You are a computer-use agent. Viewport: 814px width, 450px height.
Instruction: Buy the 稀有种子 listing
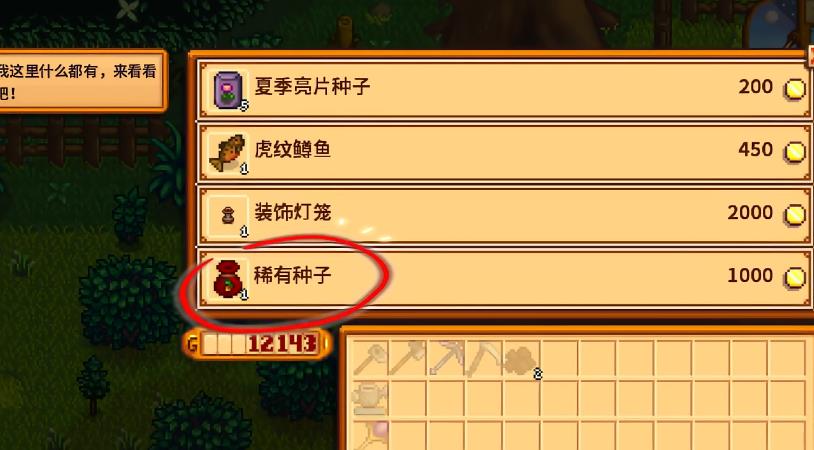click(x=504, y=279)
